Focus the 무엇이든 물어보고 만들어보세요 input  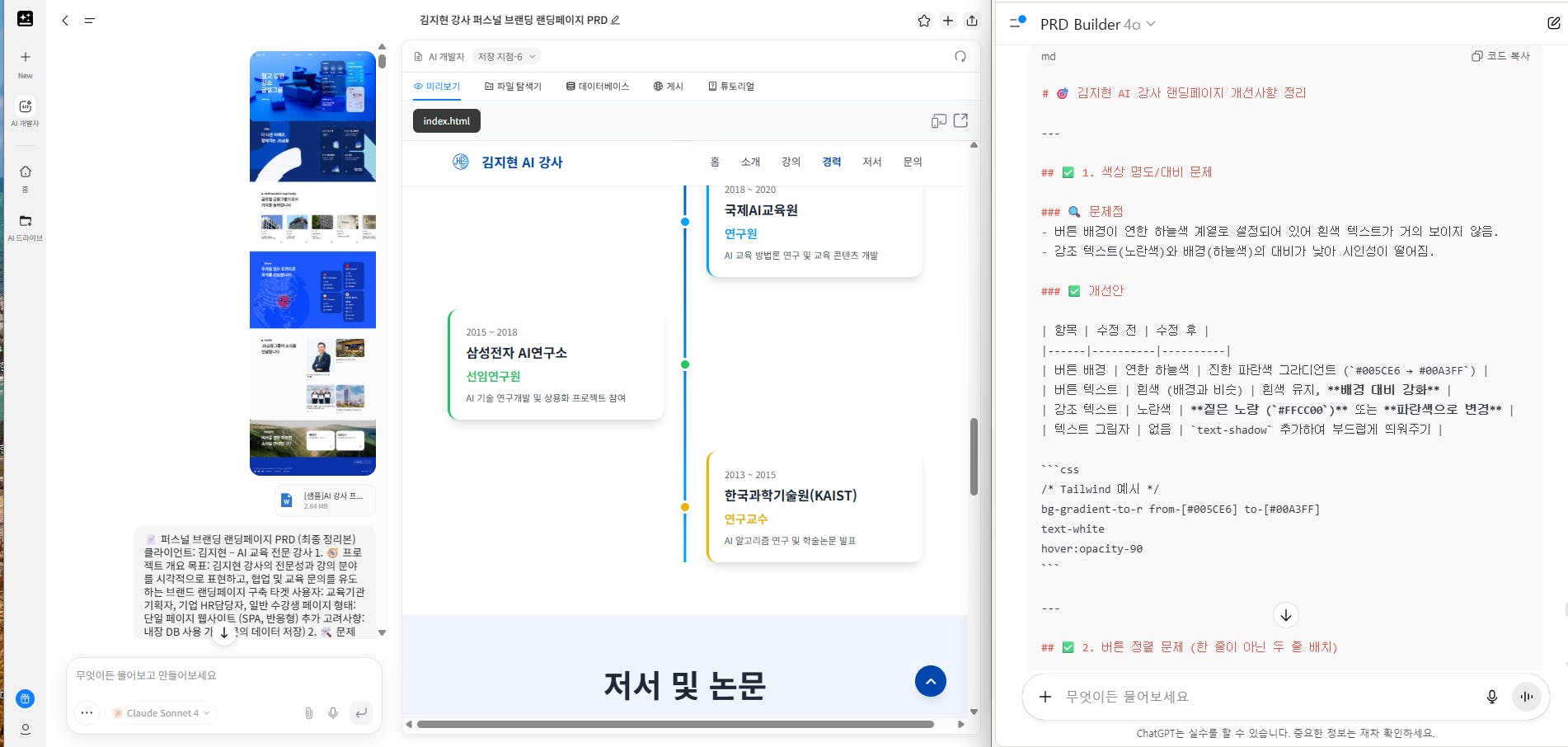pos(224,675)
